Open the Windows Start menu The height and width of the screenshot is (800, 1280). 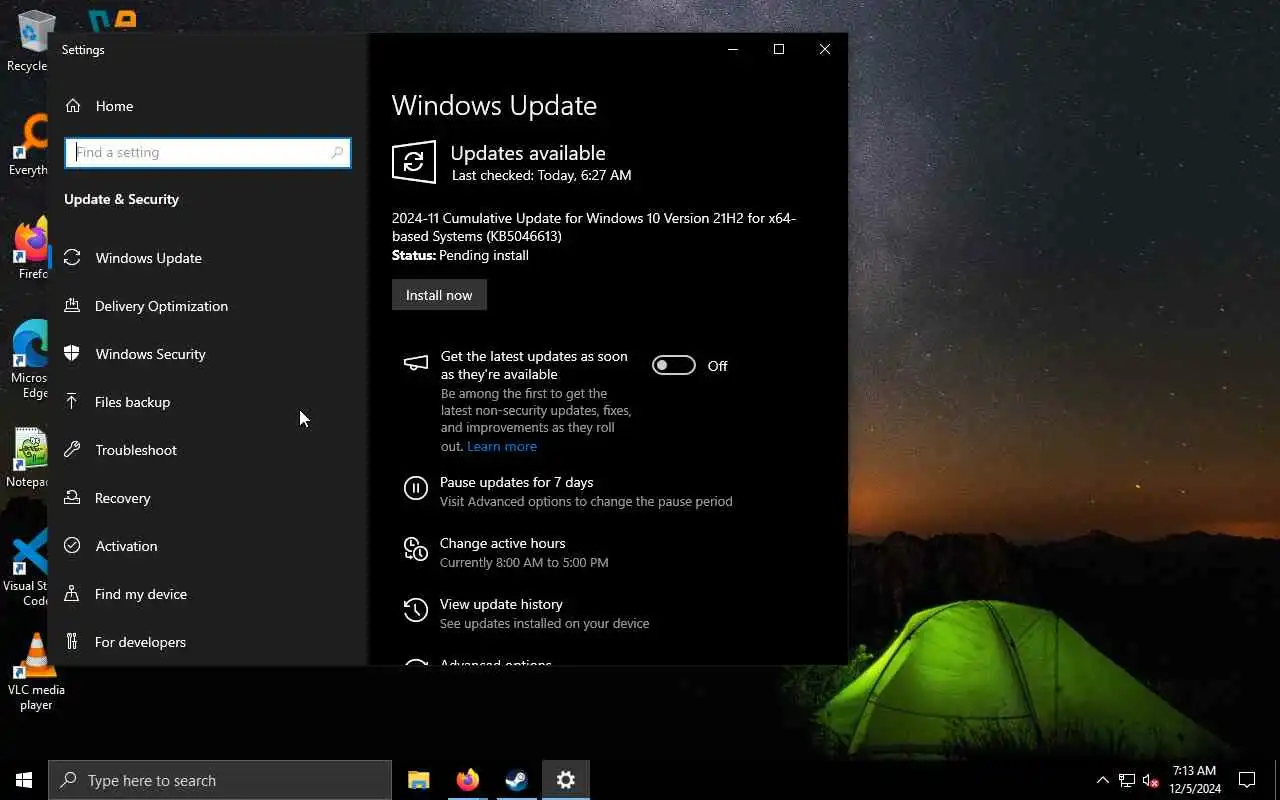[24, 780]
